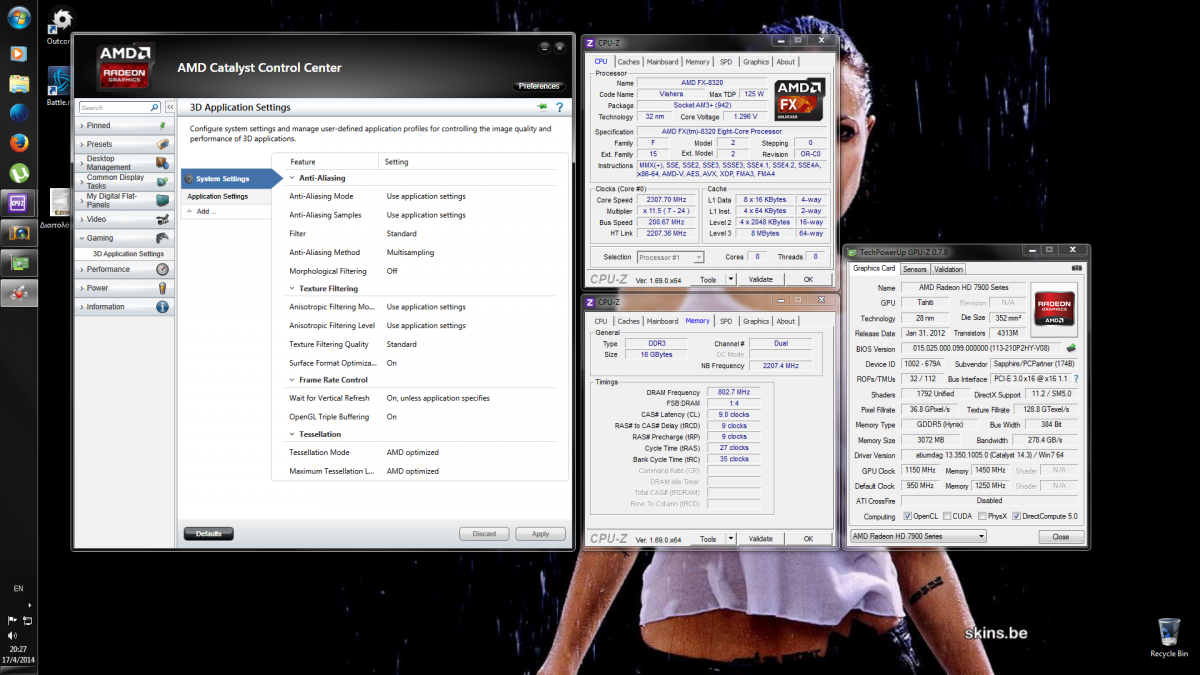The height and width of the screenshot is (675, 1200).
Task: Open Processor #1 selection dropdown in CPU-Z
Action: (x=670, y=257)
